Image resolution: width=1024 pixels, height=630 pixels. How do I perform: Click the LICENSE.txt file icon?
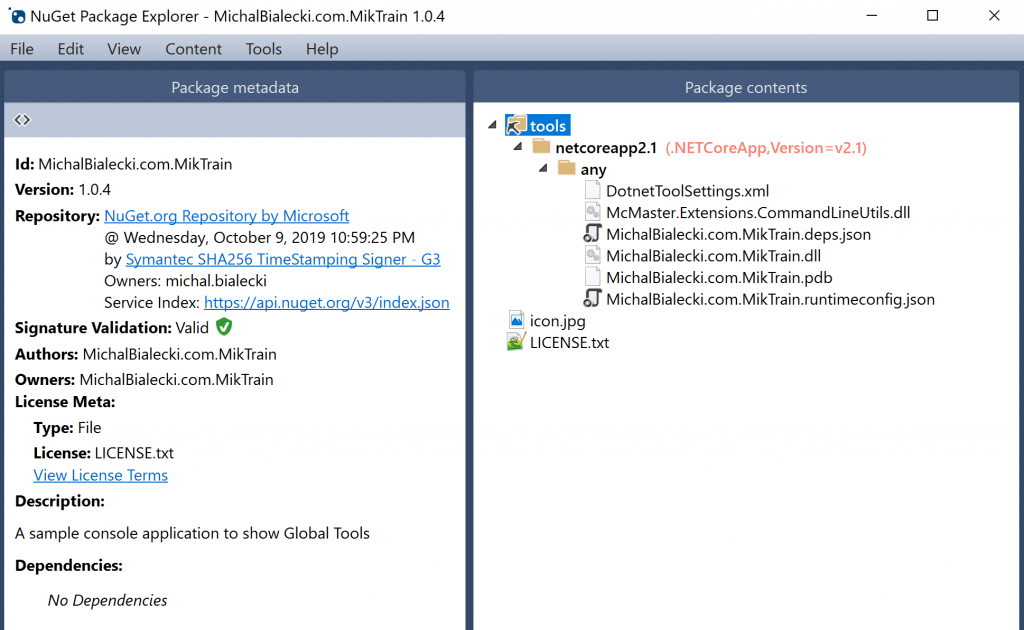pos(516,341)
